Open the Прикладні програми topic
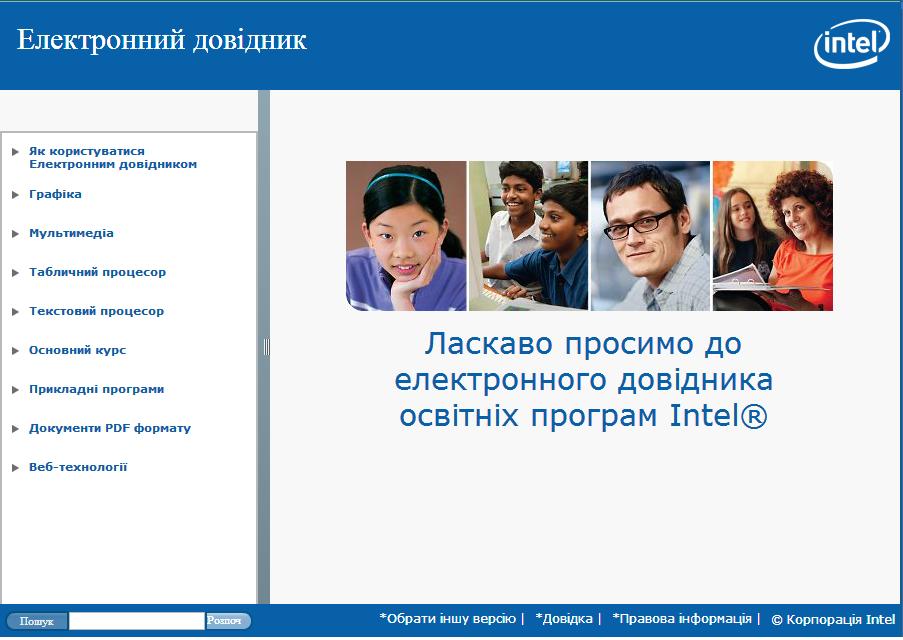This screenshot has height=640, width=903. pyautogui.click(x=96, y=389)
